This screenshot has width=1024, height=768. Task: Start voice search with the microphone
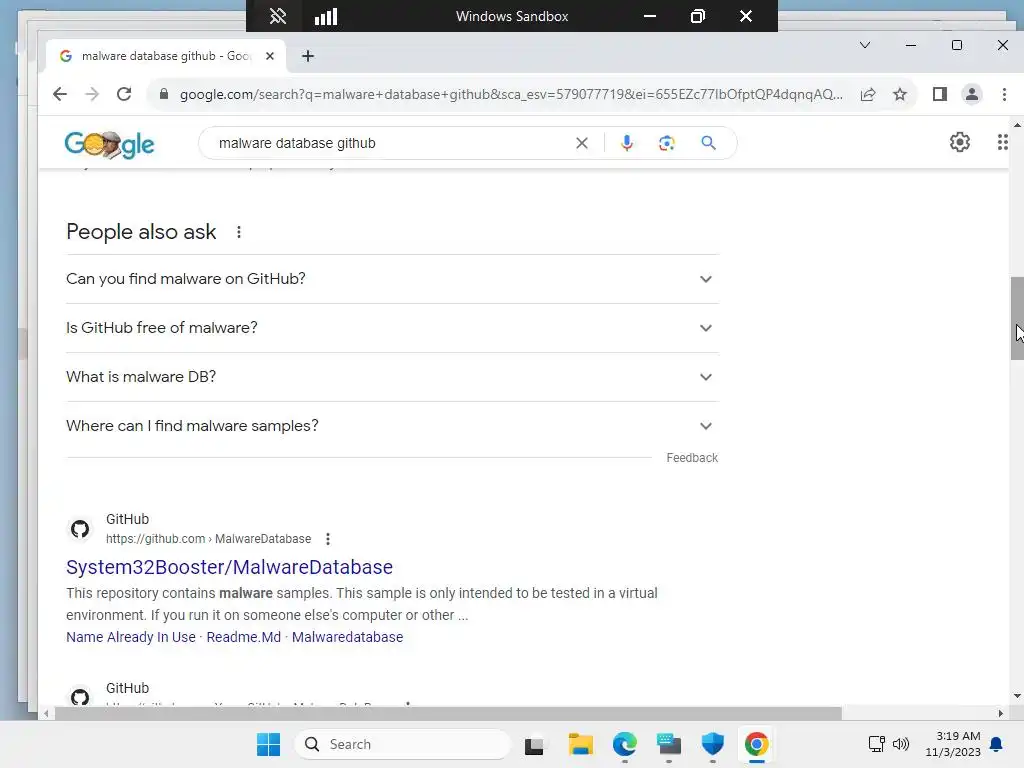(627, 143)
